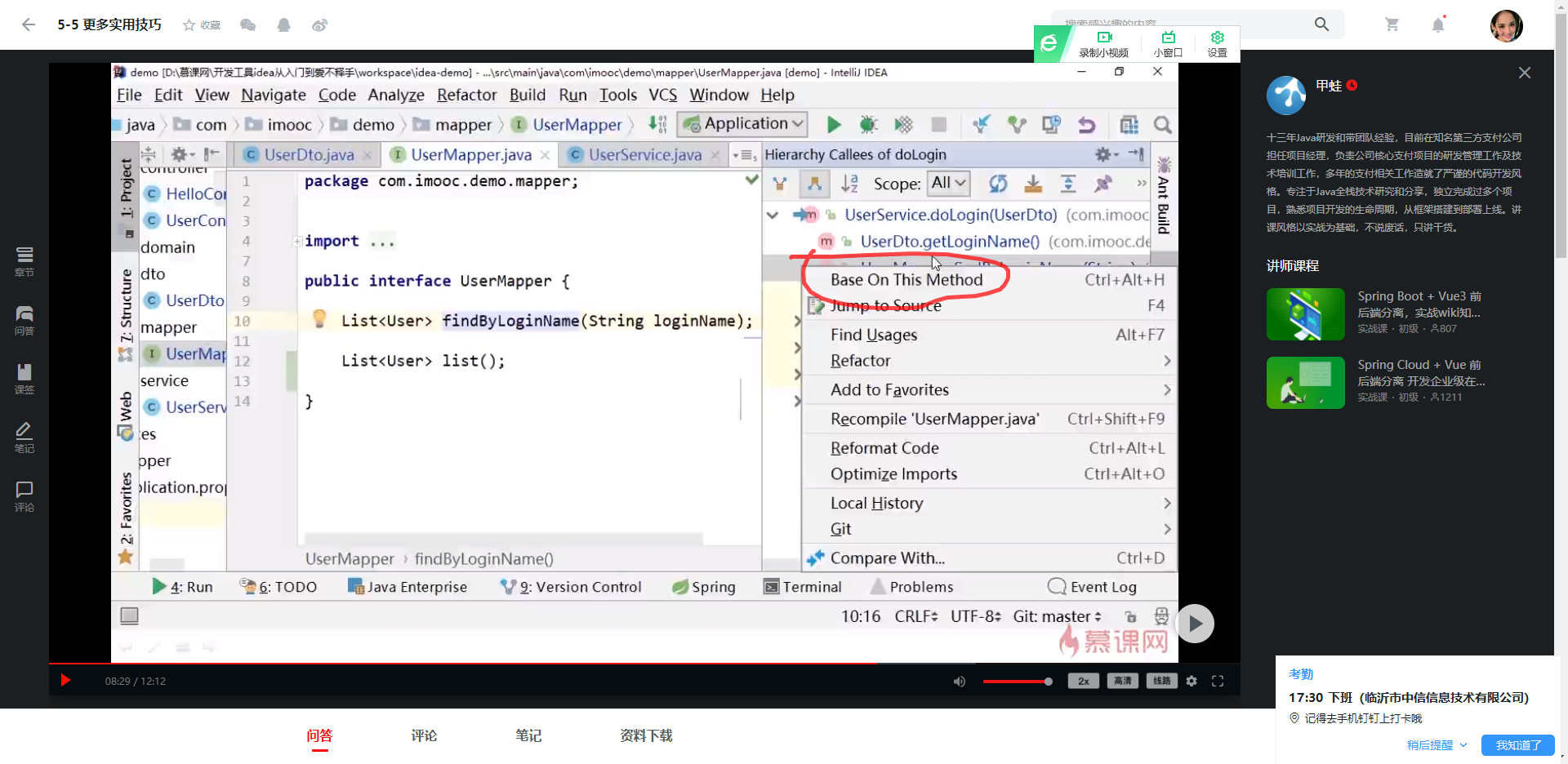Click Refresh icon in Hierarchy toolbar
This screenshot has height=764, width=1568.
coord(998,184)
